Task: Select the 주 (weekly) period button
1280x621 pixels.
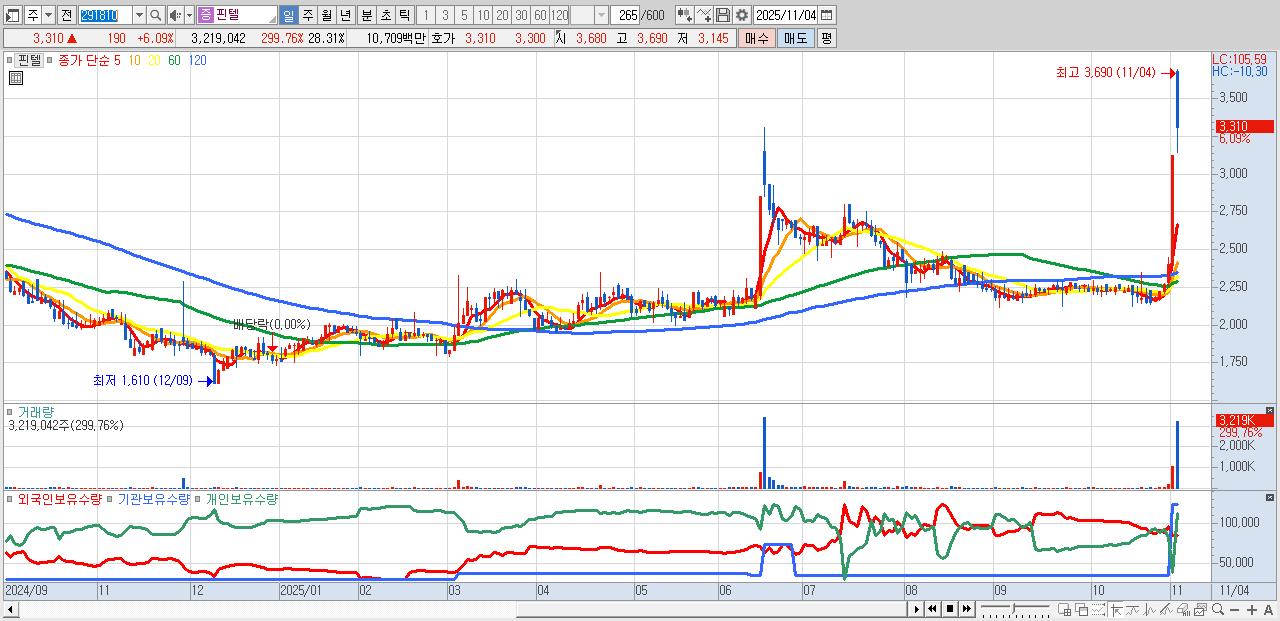Action: pos(307,15)
